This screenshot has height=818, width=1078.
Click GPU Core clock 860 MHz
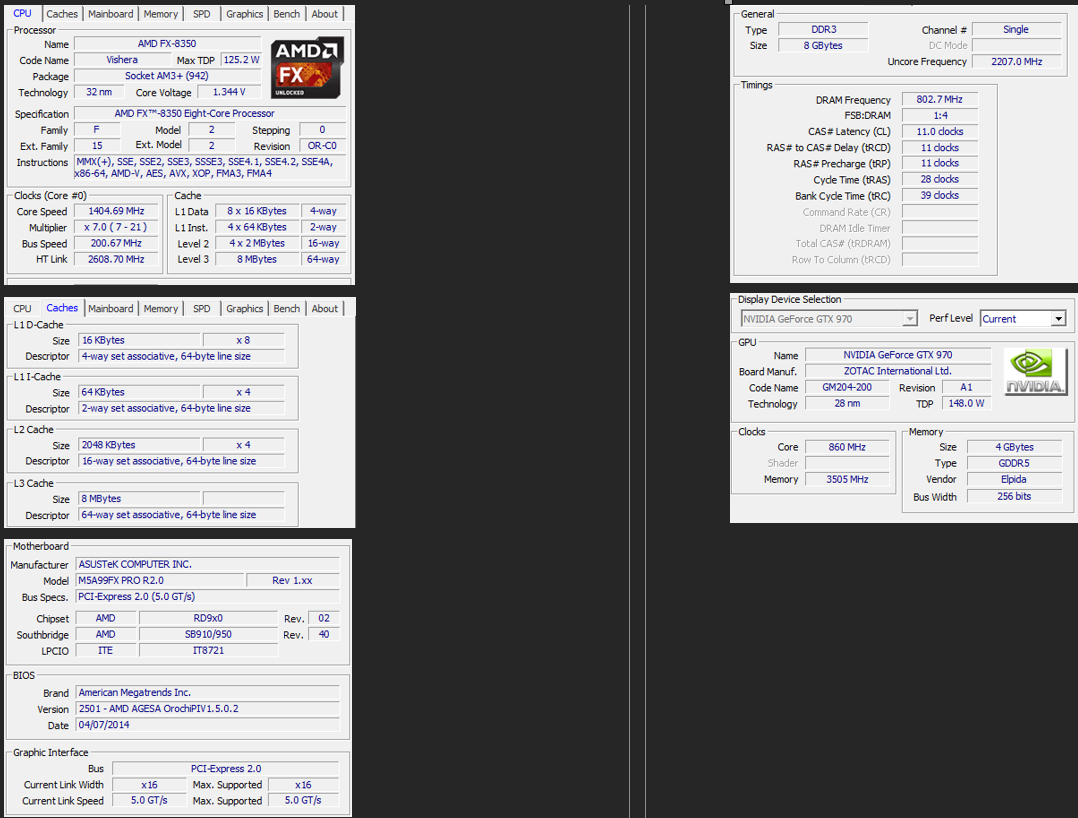(847, 447)
